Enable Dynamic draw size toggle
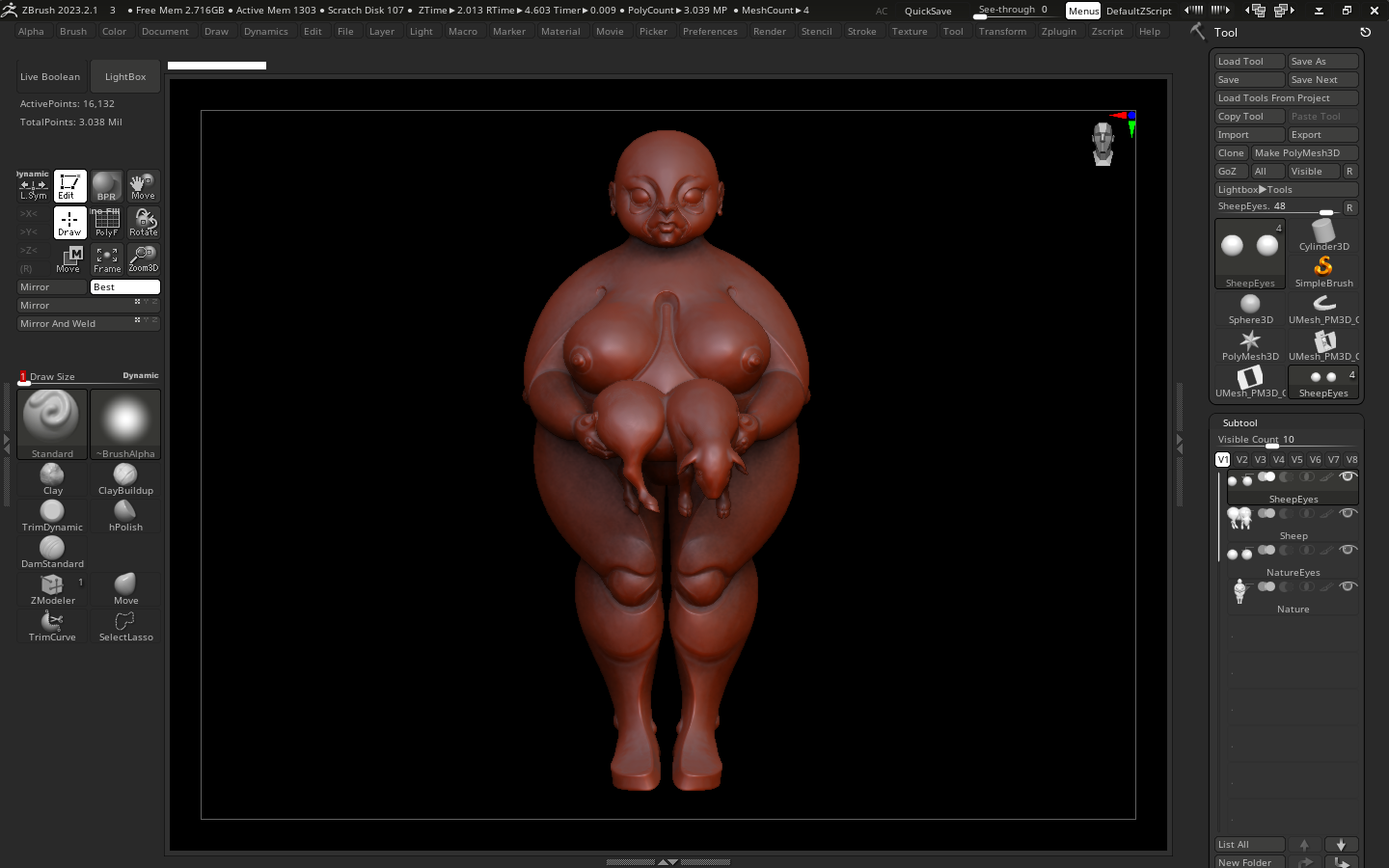Viewport: 1389px width, 868px height. click(140, 376)
